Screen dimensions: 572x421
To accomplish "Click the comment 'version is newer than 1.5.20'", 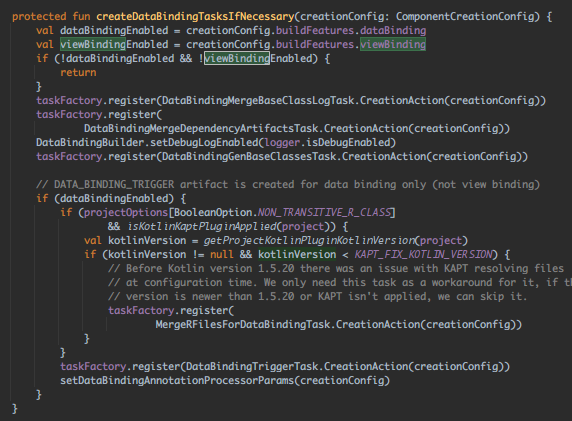I will (318, 297).
